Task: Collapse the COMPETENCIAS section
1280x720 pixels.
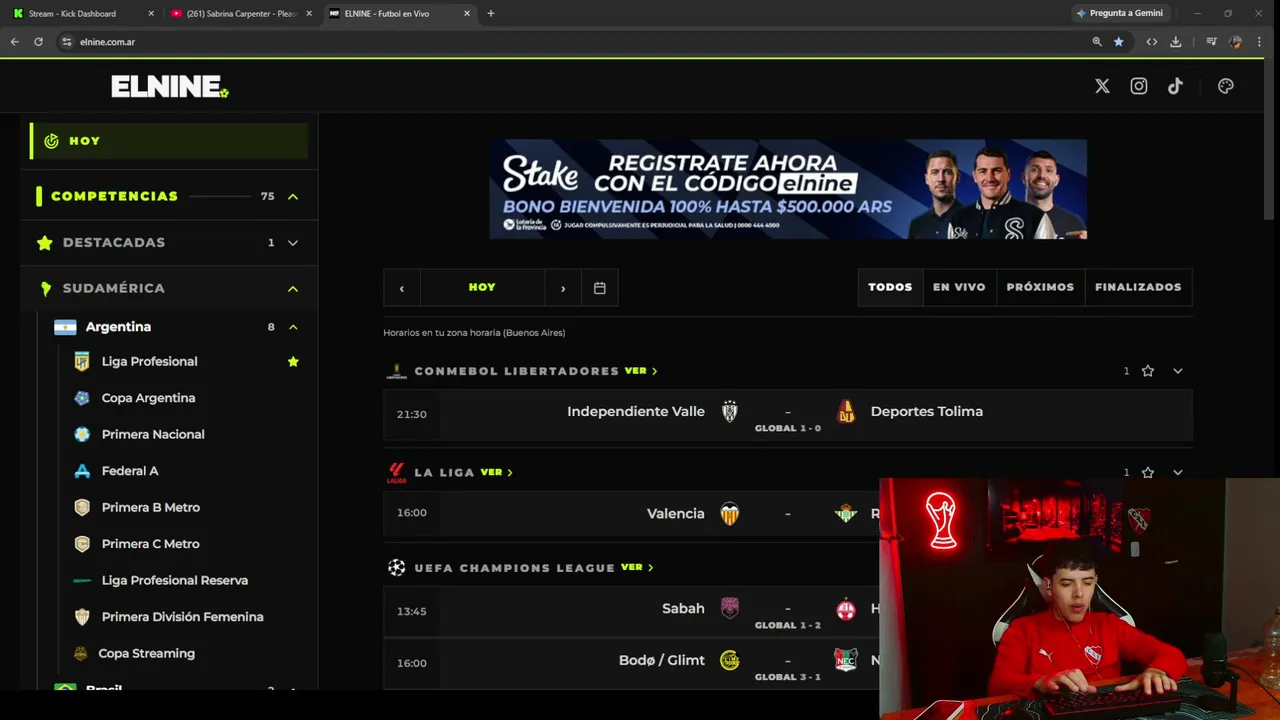Action: 293,197
